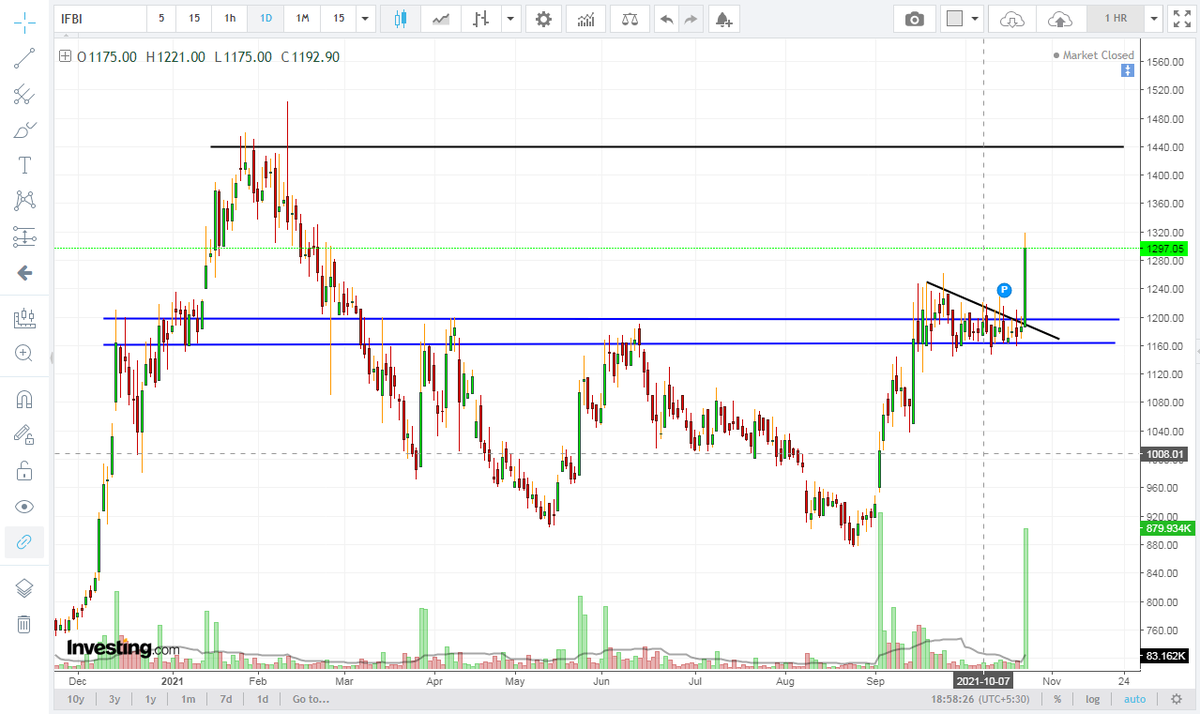Switch to the area chart style
The image size is (1200, 714).
click(441, 18)
